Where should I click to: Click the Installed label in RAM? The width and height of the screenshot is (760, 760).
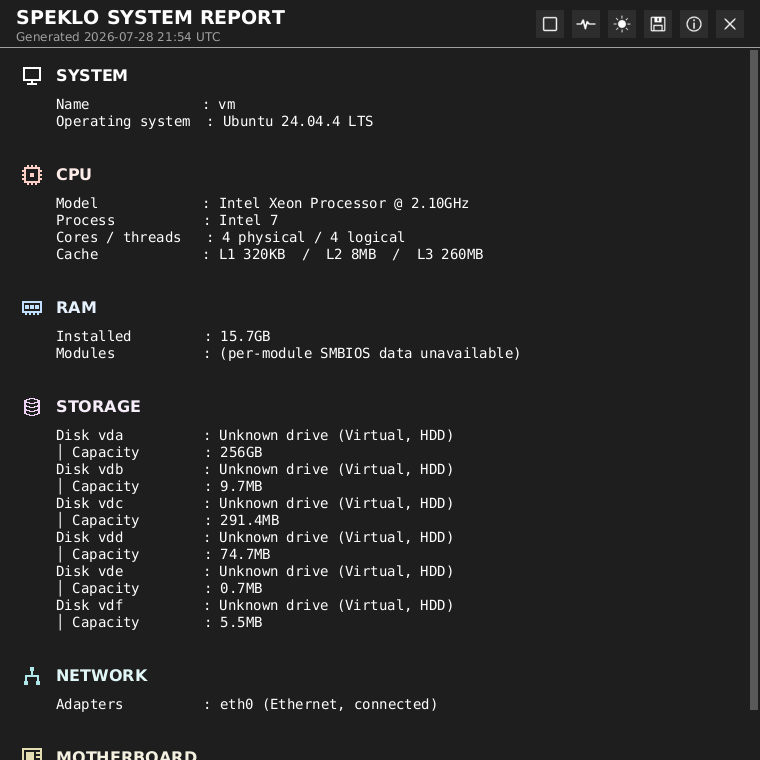pyautogui.click(x=94, y=336)
